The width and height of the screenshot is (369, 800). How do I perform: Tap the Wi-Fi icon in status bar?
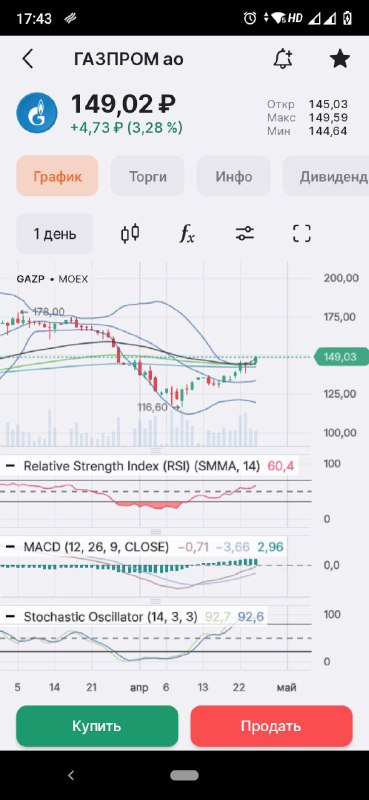click(x=279, y=18)
